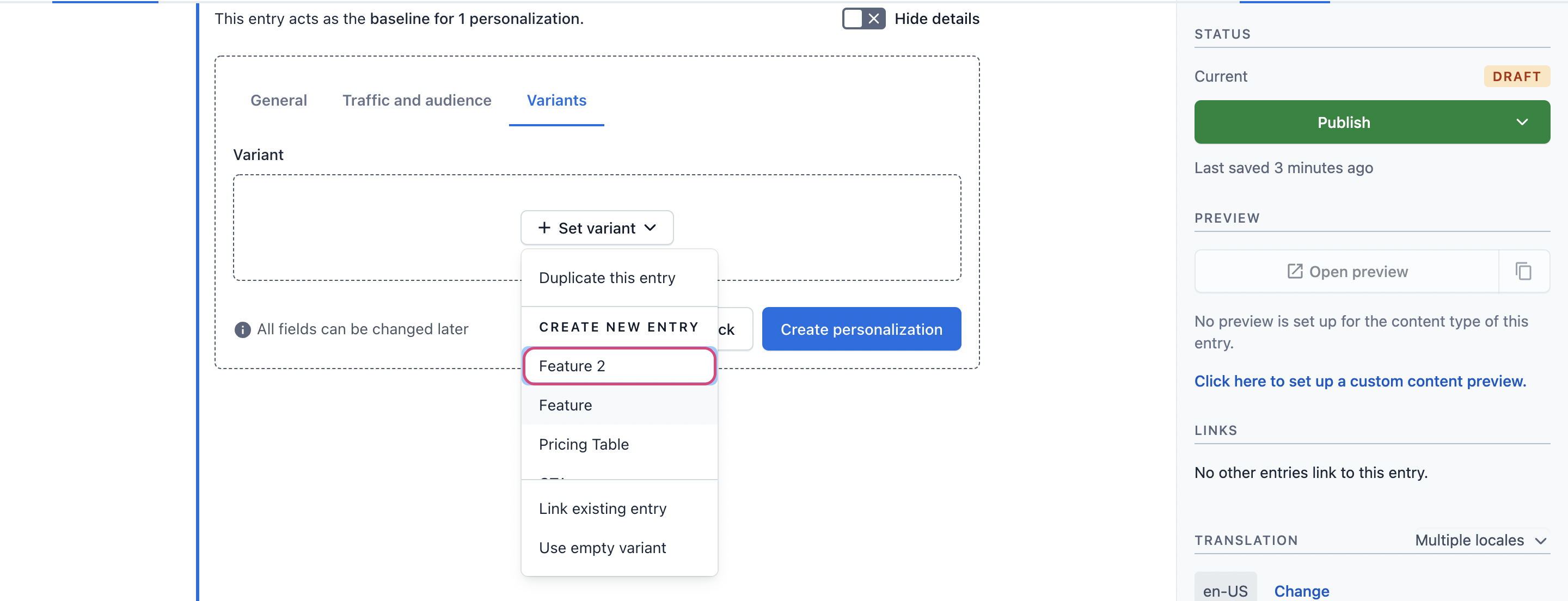Open the Multiple locales dropdown

(1480, 540)
